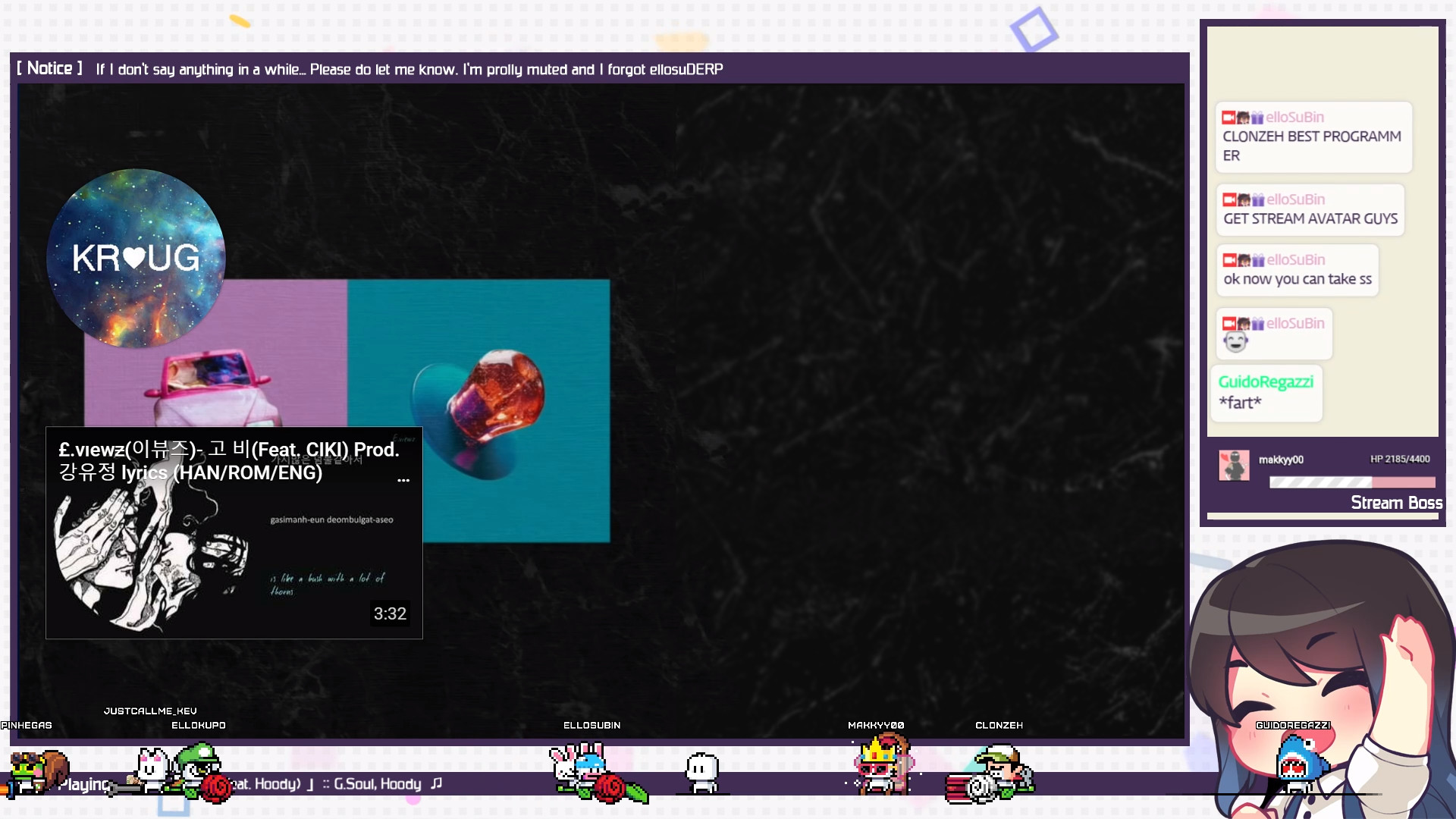The image size is (1456, 819).
Task: Click the rose held by ELLOSUBIN's bunny avatar
Action: point(609,789)
